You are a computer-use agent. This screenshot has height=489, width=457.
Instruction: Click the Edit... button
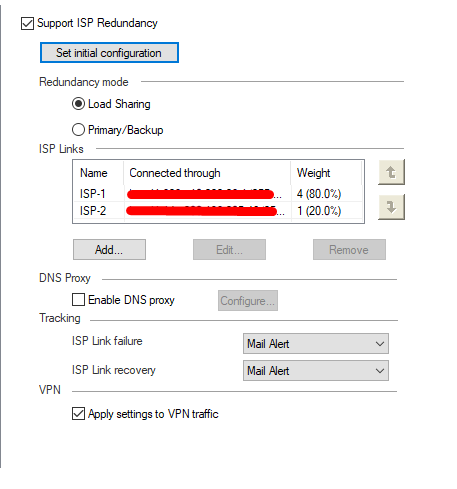click(229, 249)
